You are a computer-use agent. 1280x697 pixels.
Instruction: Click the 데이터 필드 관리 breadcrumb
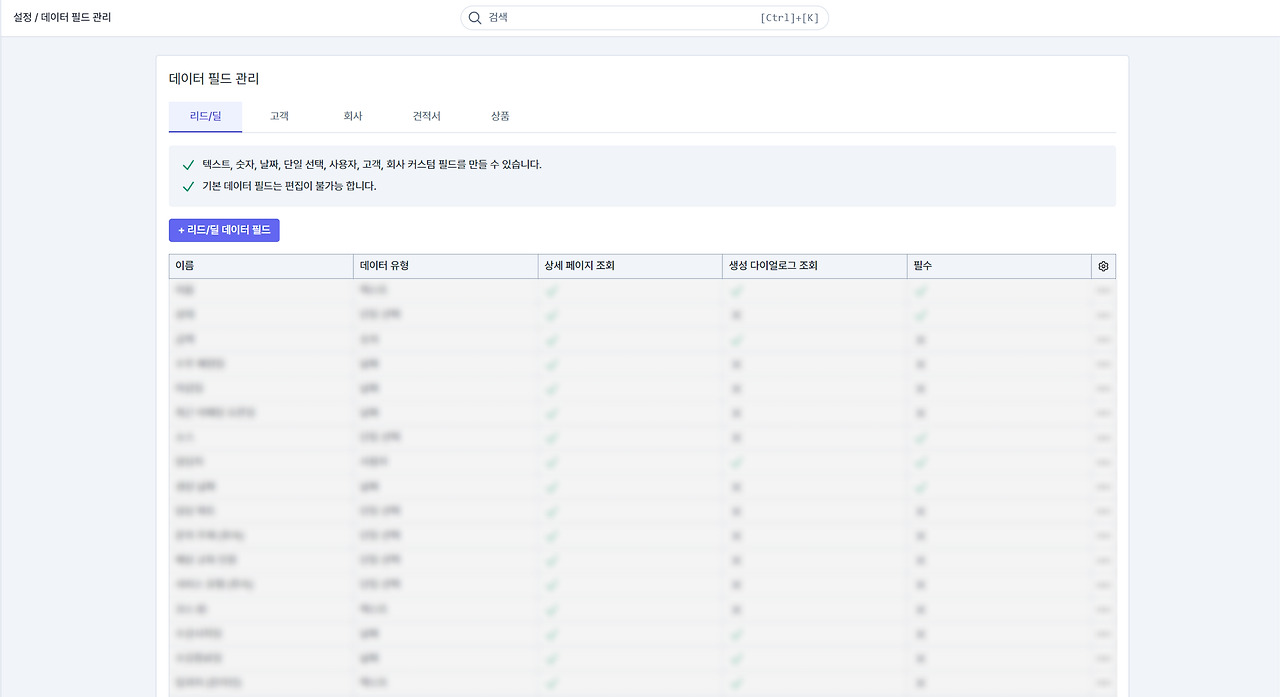point(76,18)
